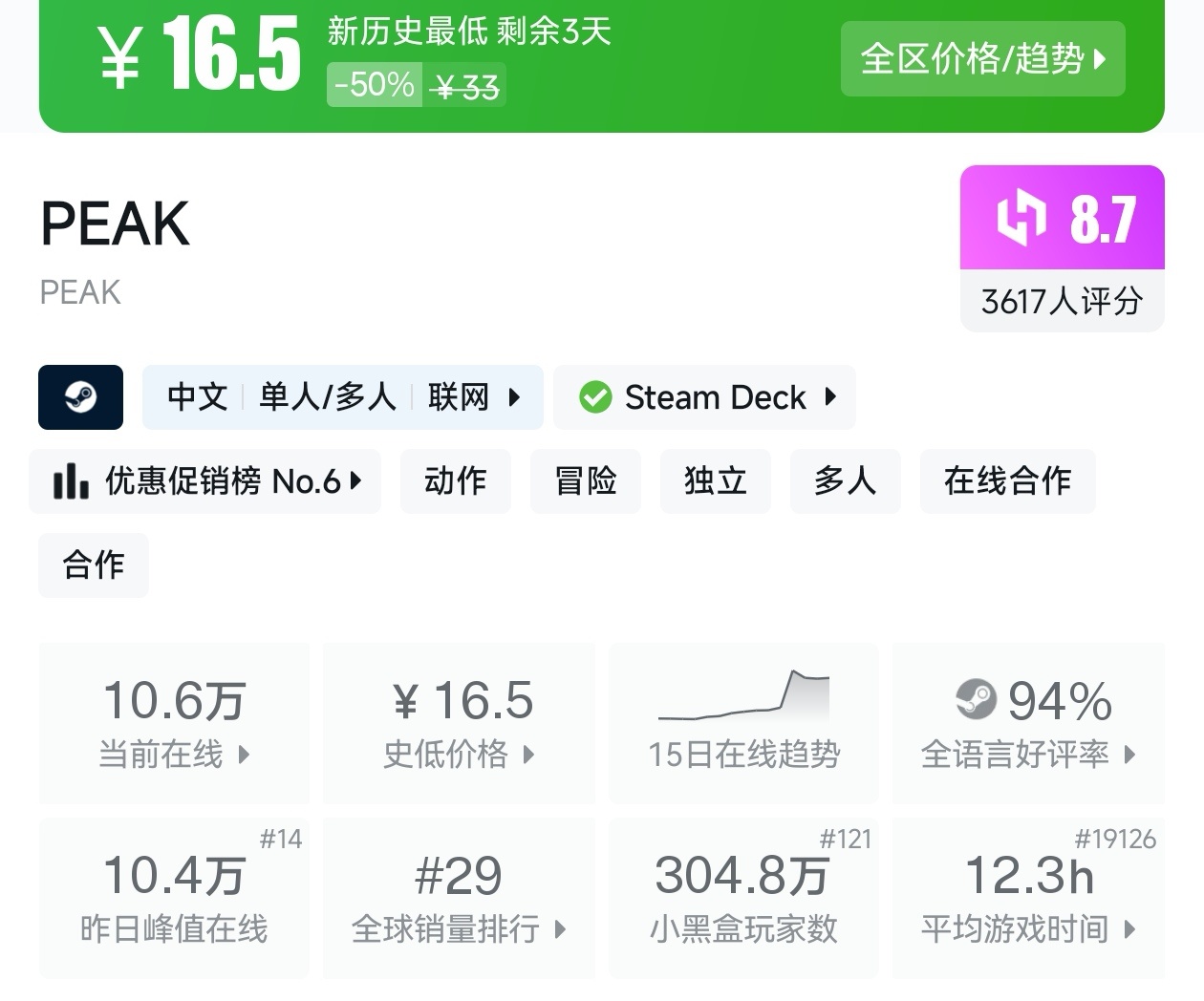
Task: Open 平均游戏时间 12.3h details
Action: [1028, 898]
